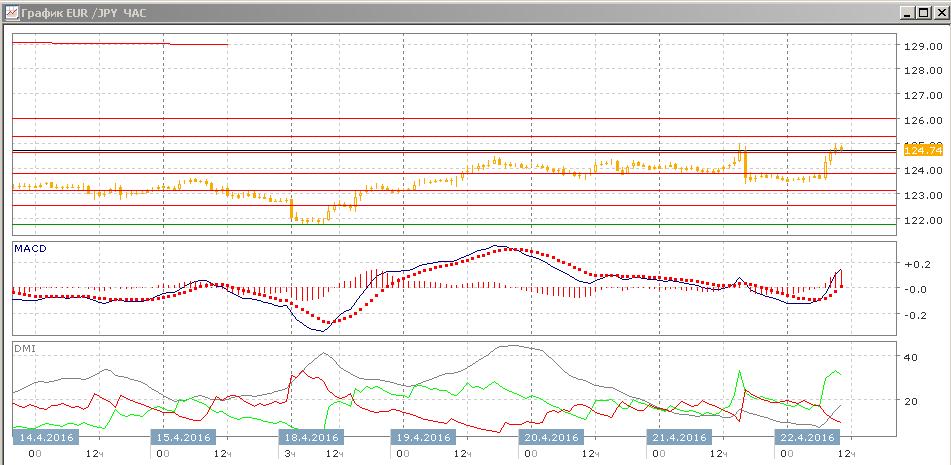
Task: Click the +0.2 MACD scale value
Action: point(916,264)
